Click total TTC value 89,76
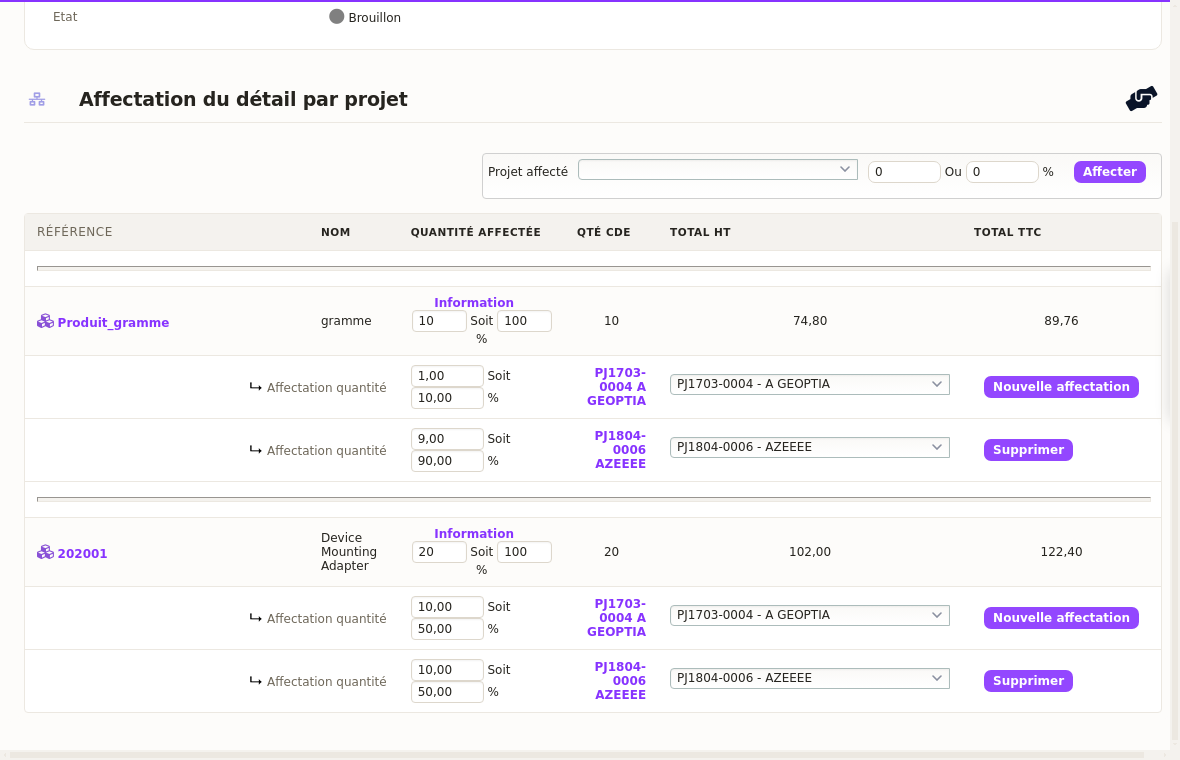Viewport: 1180px width, 760px height. pyautogui.click(x=1061, y=321)
